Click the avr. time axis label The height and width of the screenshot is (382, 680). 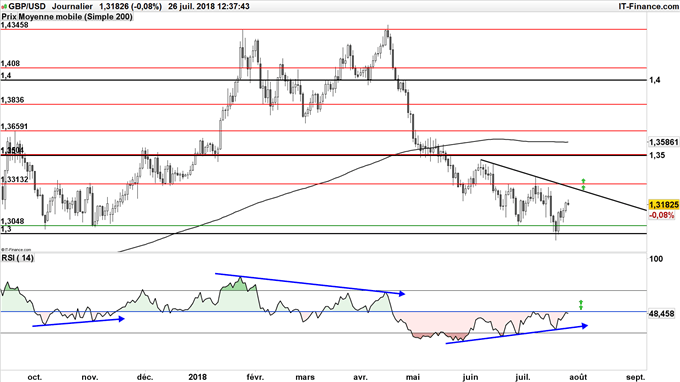(x=360, y=377)
